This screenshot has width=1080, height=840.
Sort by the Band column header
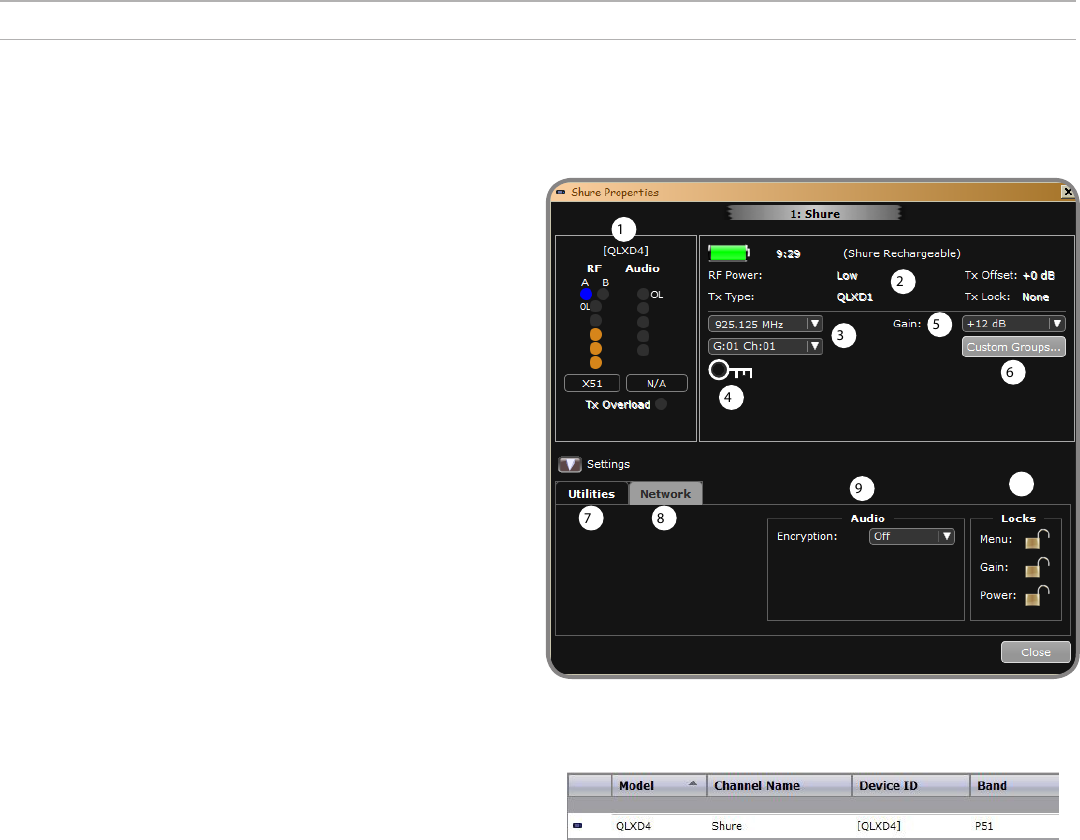point(1015,786)
